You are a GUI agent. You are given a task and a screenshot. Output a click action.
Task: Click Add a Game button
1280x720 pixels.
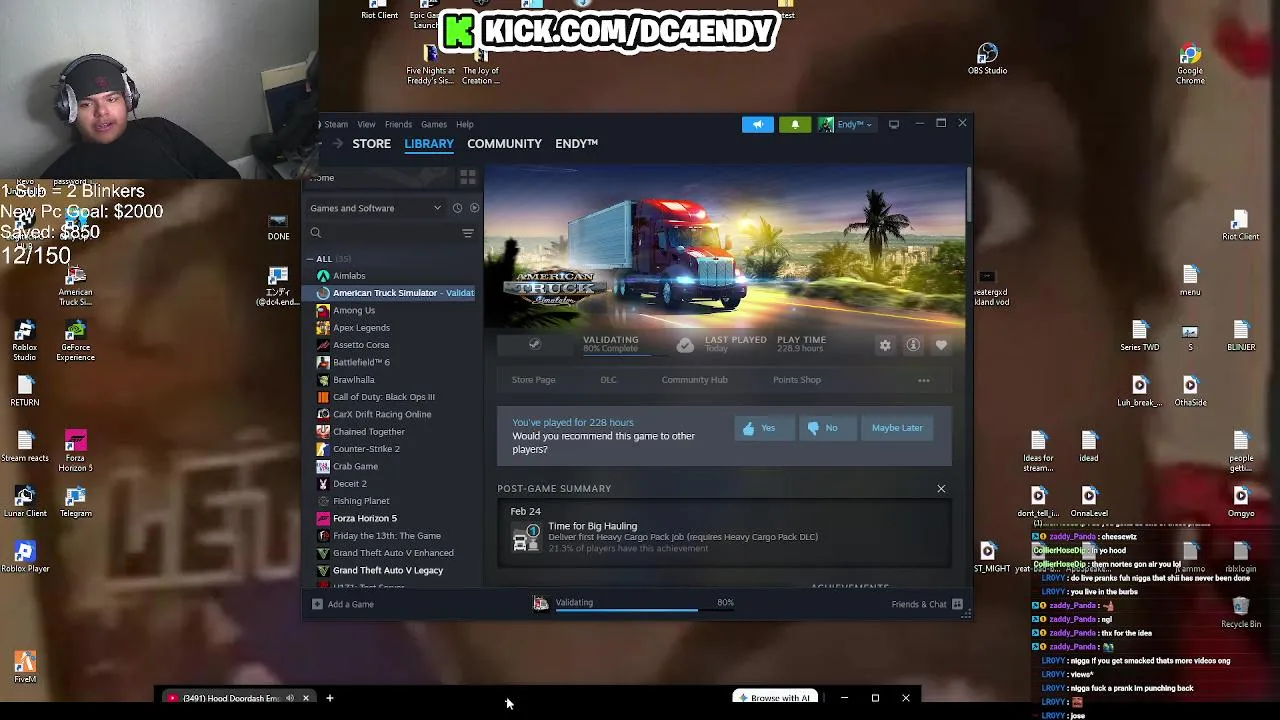point(343,604)
